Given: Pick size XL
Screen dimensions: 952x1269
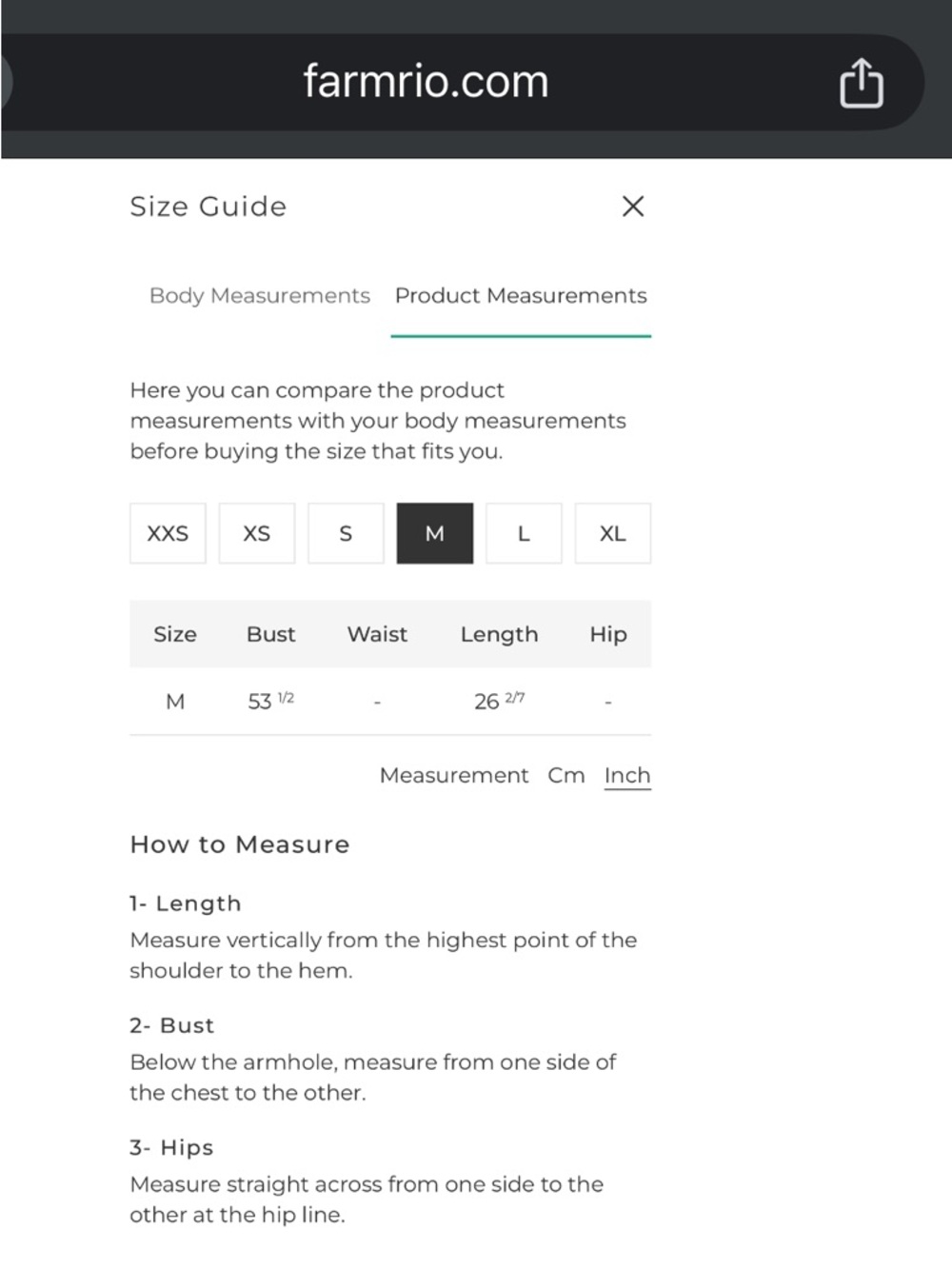Looking at the screenshot, I should click(x=613, y=533).
